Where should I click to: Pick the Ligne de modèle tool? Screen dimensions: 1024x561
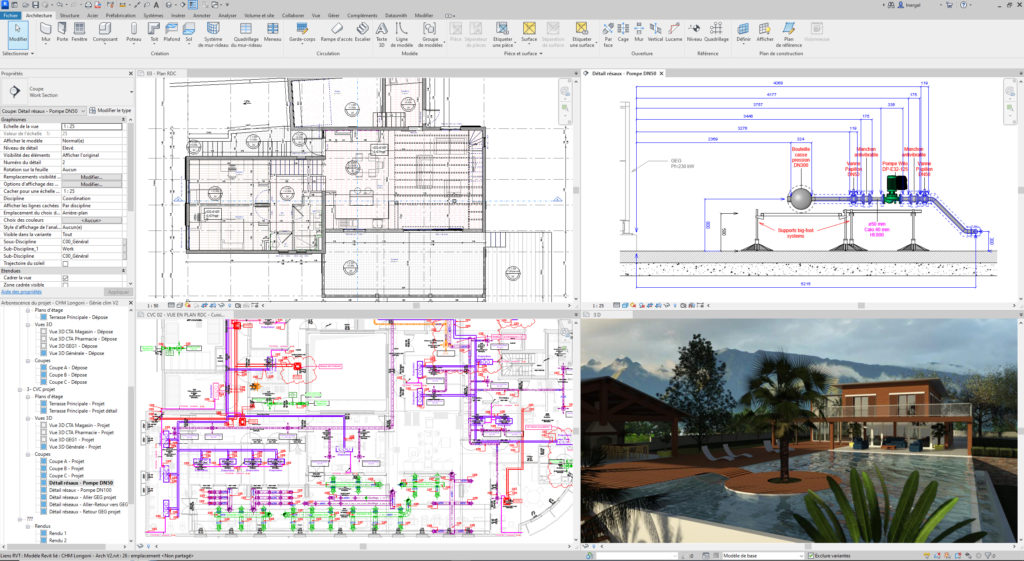[402, 34]
